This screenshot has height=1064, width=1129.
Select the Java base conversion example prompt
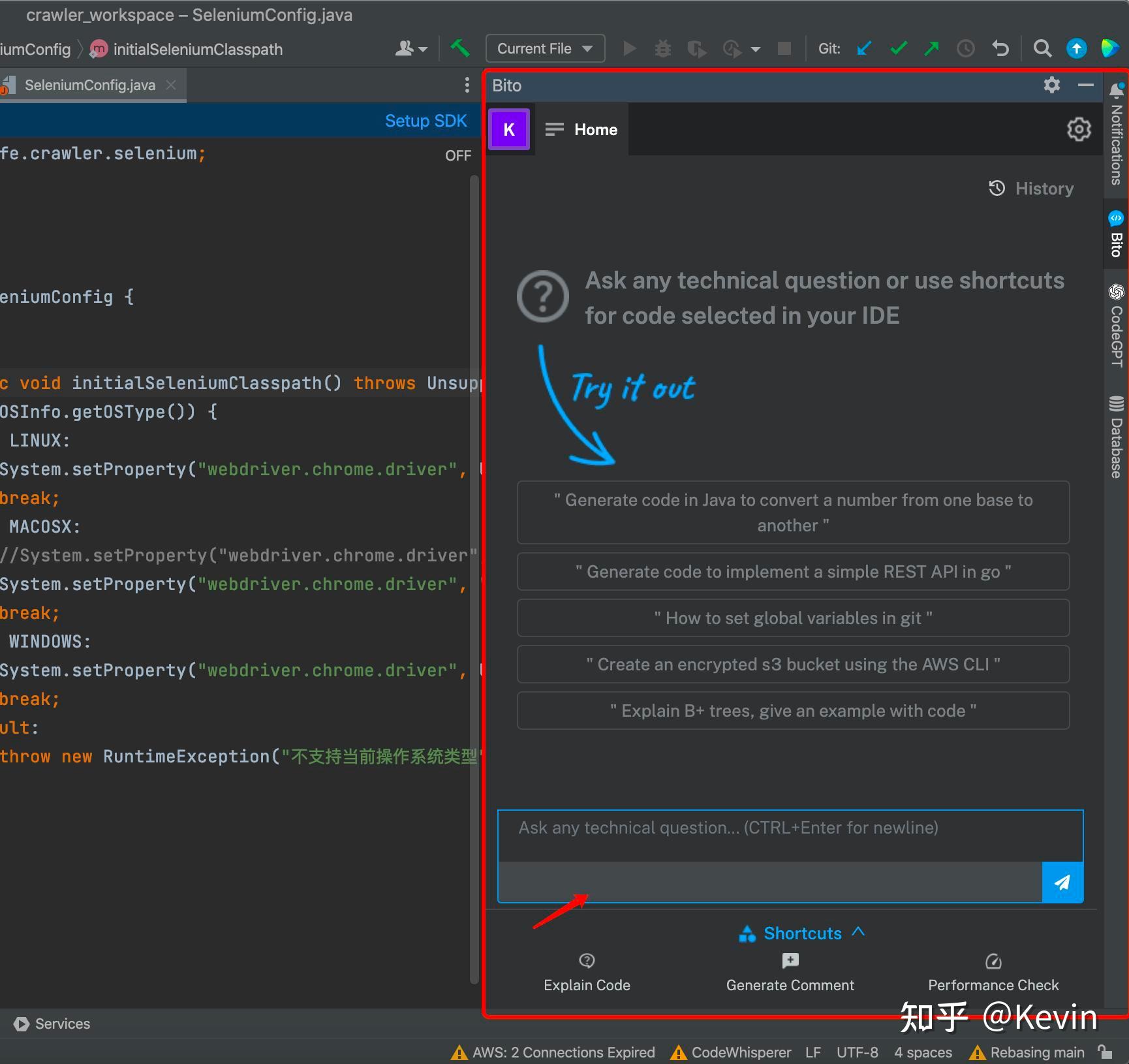793,512
